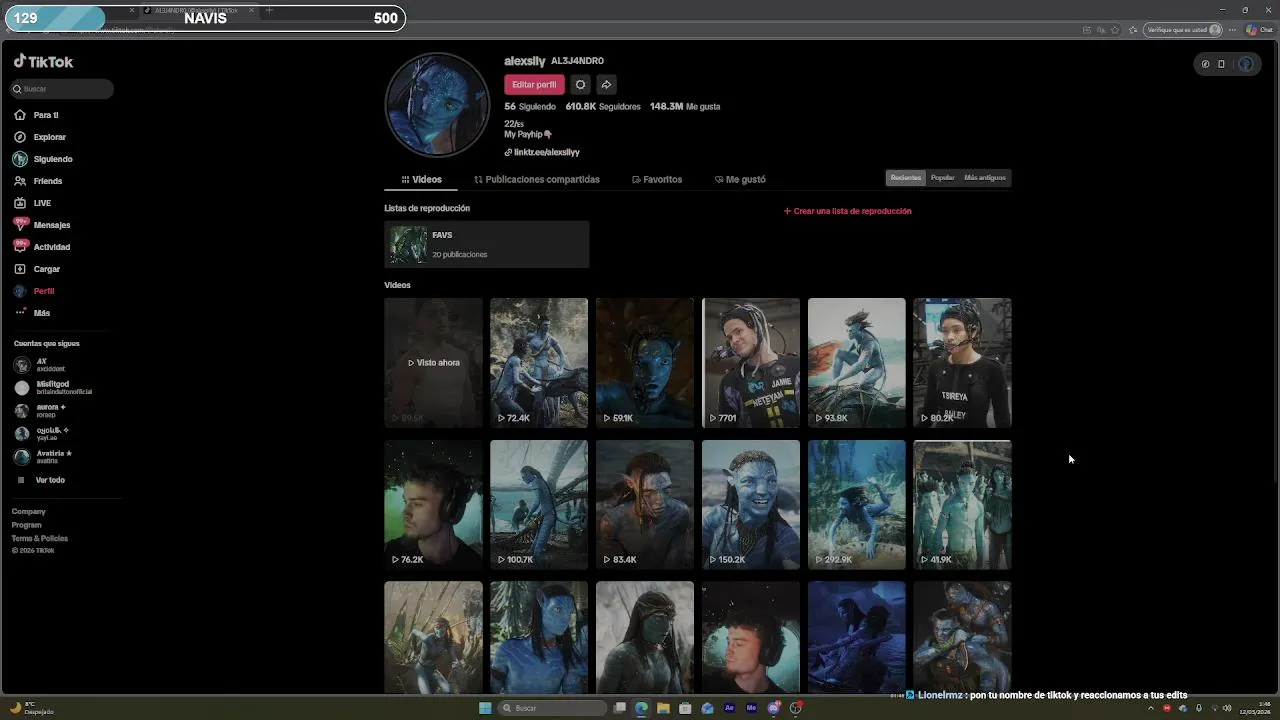Viewport: 1280px width, 720px height.
Task: Open the video with 72.4K views
Action: point(539,363)
